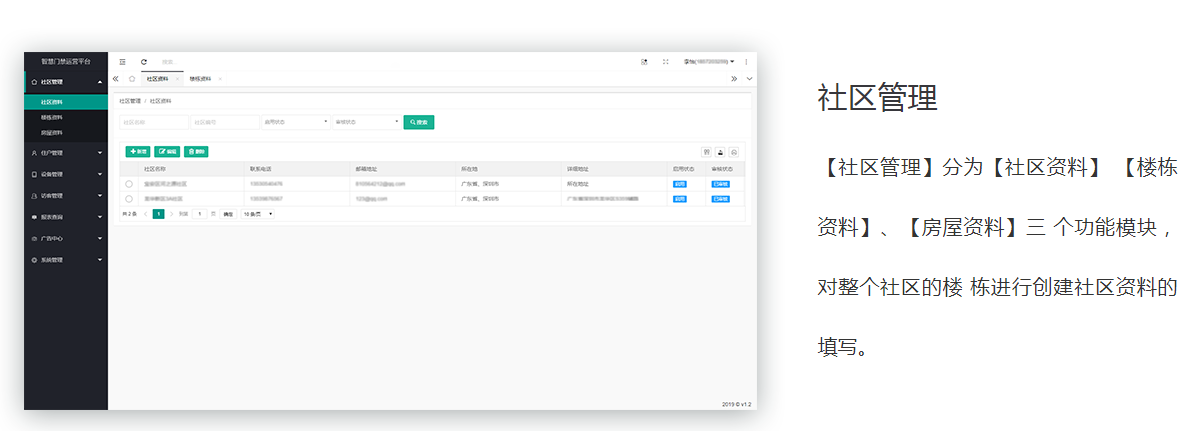Viewport: 1197px width, 431px height.
Task: Click the green 编辑 edit button
Action: (167, 152)
